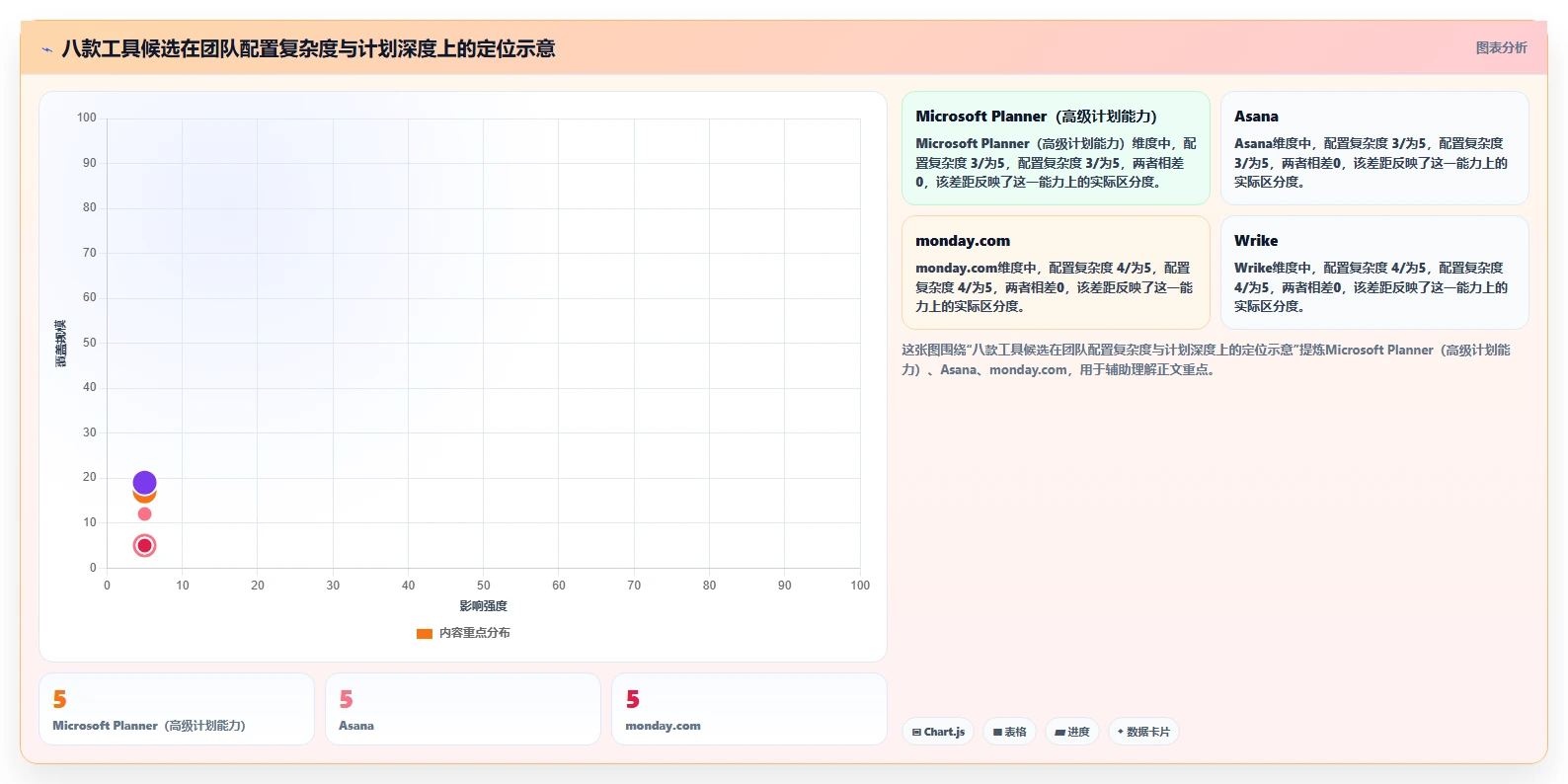The height and width of the screenshot is (784, 1568).
Task: Click the red ringed bubble near 5
Action: [144, 545]
